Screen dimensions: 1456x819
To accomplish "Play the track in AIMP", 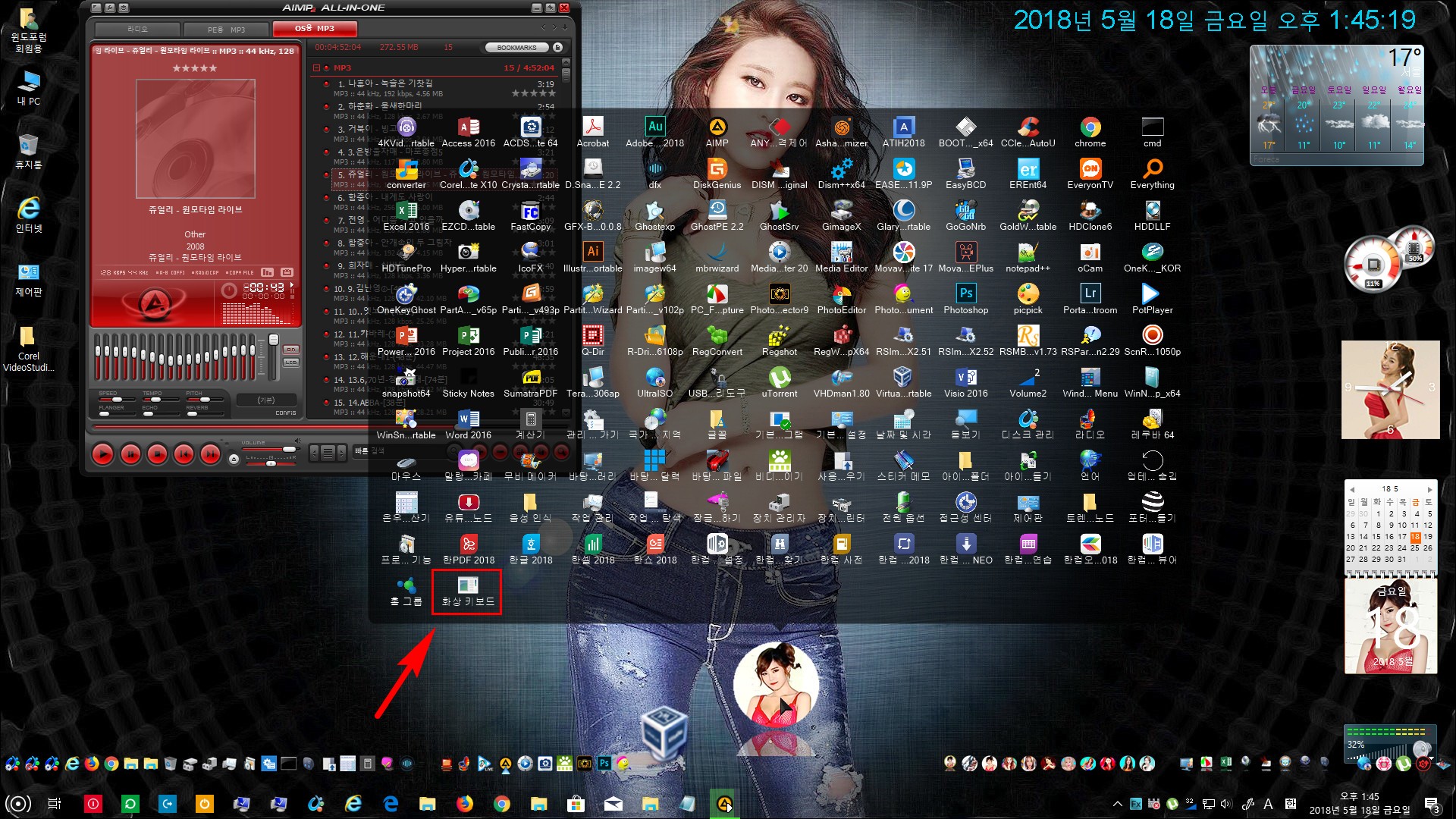I will tap(102, 454).
